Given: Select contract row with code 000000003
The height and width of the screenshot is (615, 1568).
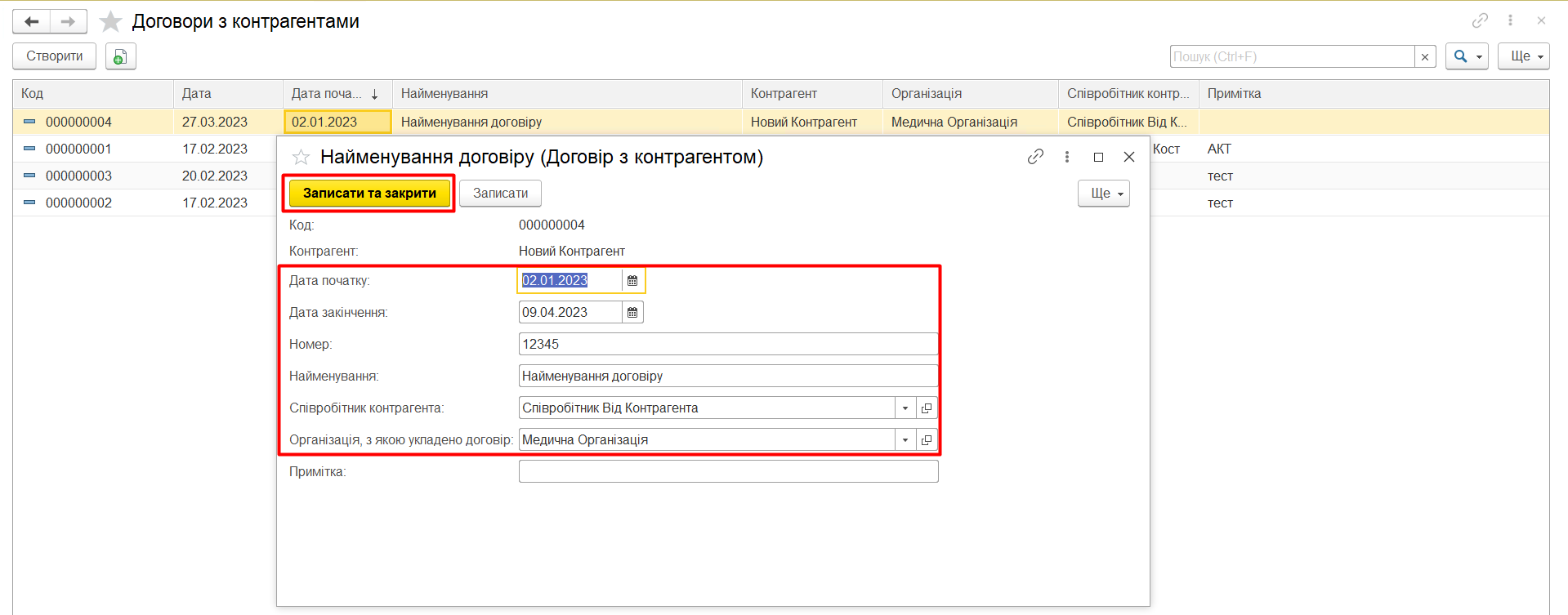Looking at the screenshot, I should point(78,176).
